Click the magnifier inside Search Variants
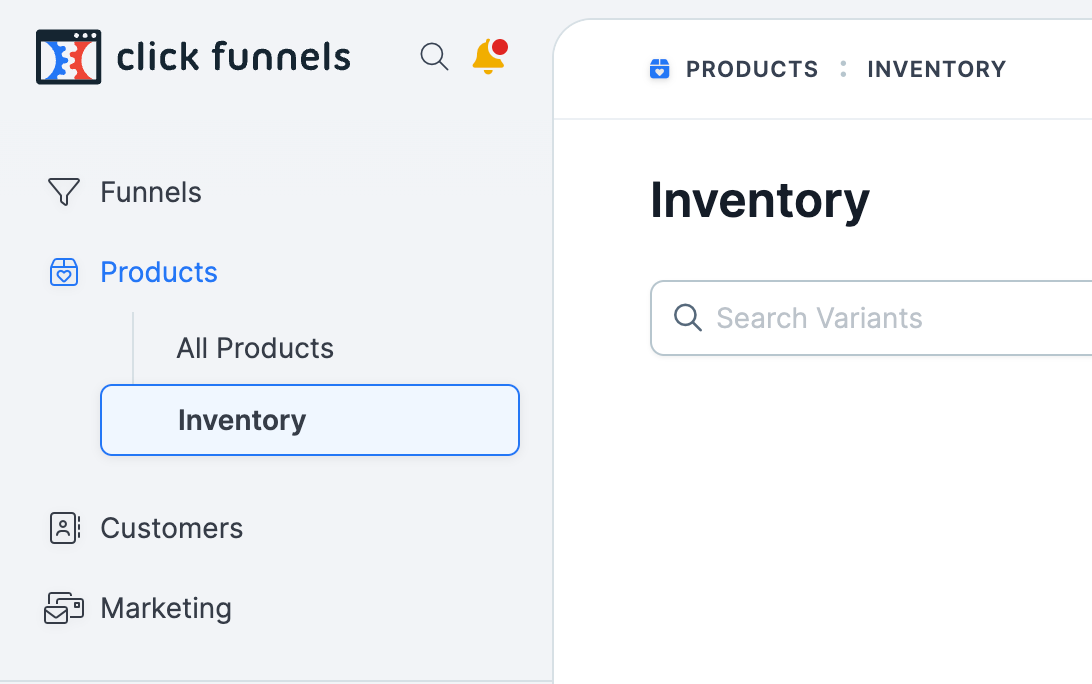The image size is (1092, 684). [687, 318]
